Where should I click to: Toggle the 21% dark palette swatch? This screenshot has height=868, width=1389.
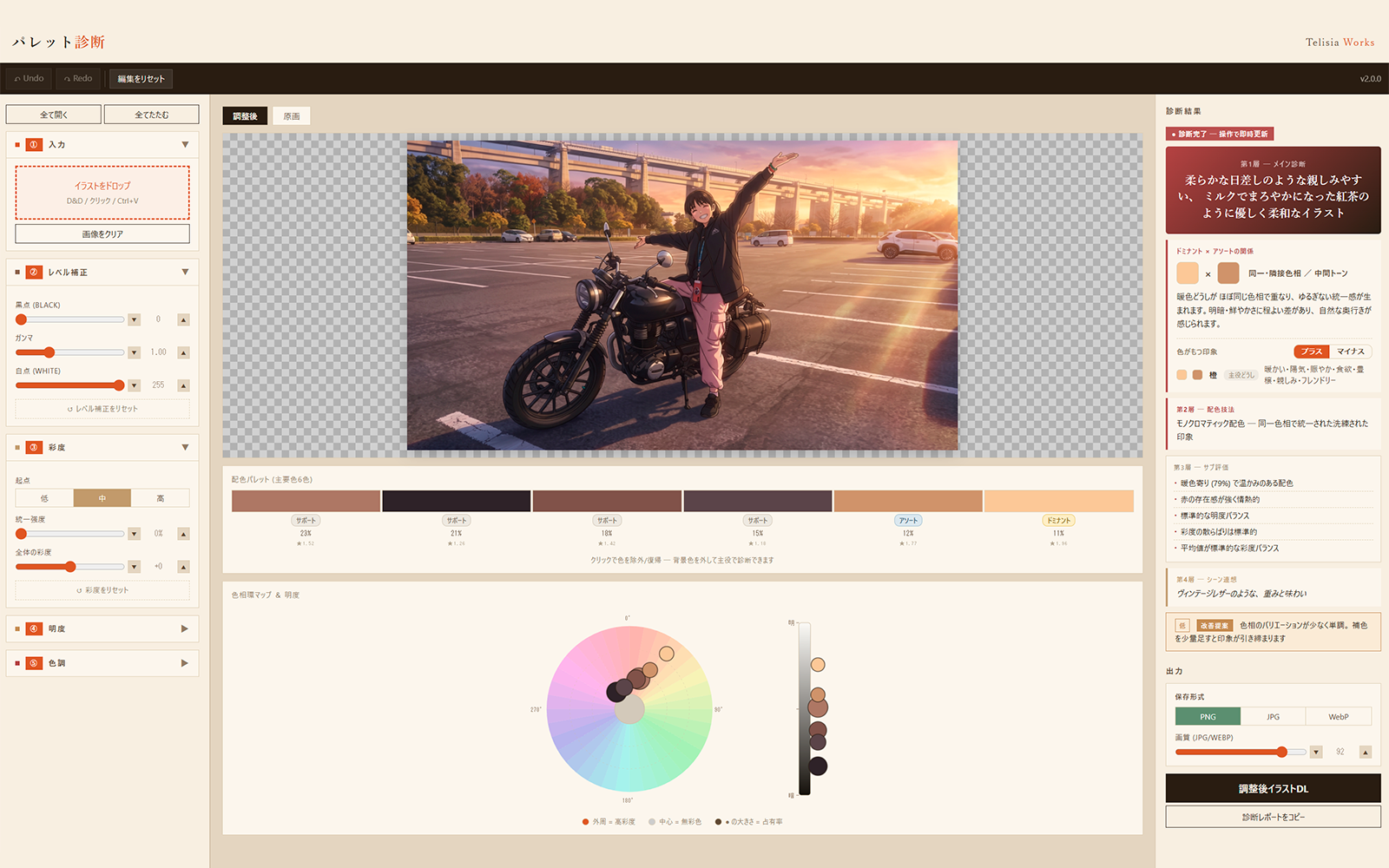[x=457, y=501]
